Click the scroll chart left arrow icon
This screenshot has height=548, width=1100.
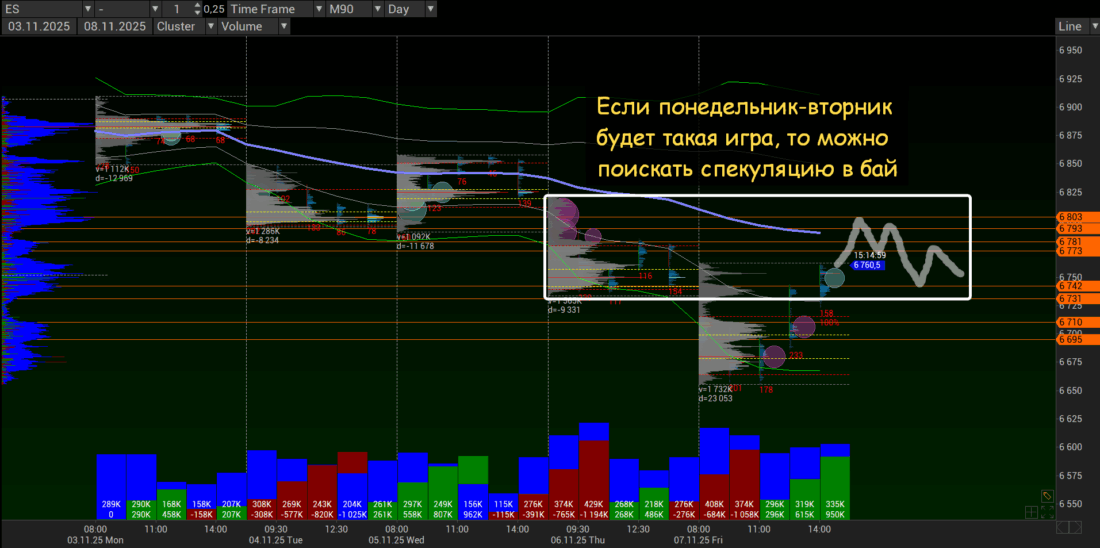(x=1063, y=527)
